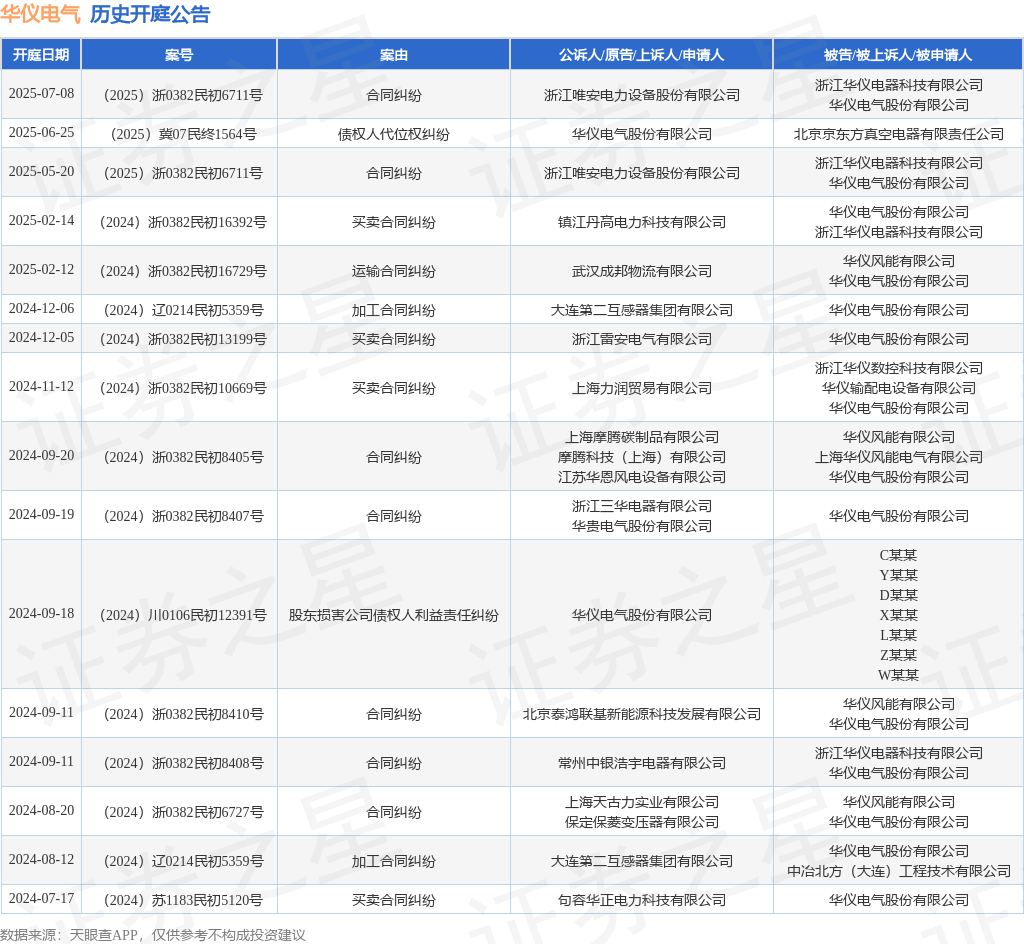Click defendant X某某
This screenshot has height=944, width=1024.
899,616
